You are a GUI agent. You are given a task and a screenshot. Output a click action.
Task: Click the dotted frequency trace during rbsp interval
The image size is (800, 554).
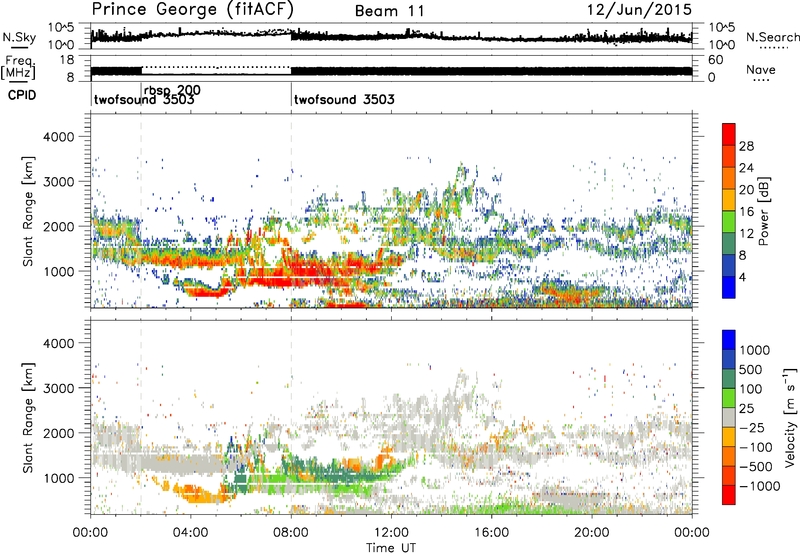216,67
